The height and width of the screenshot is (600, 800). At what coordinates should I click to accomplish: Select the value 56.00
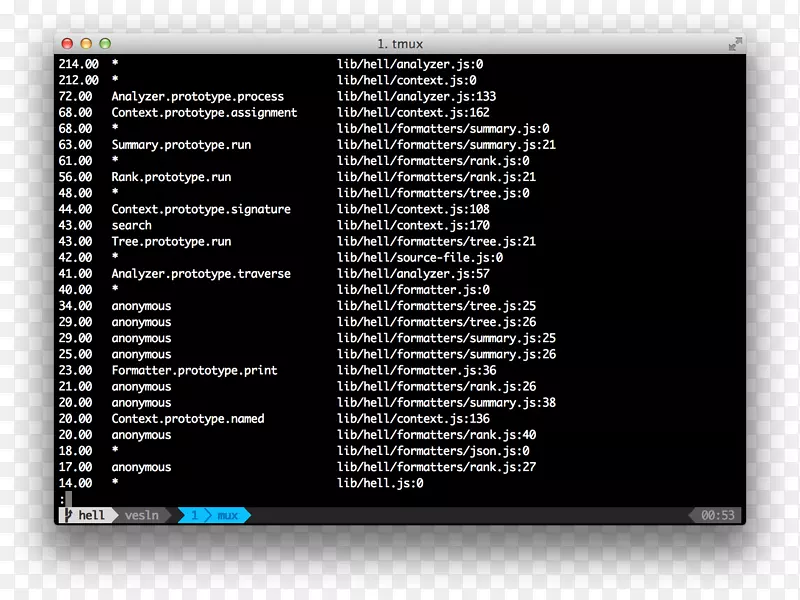[75, 177]
